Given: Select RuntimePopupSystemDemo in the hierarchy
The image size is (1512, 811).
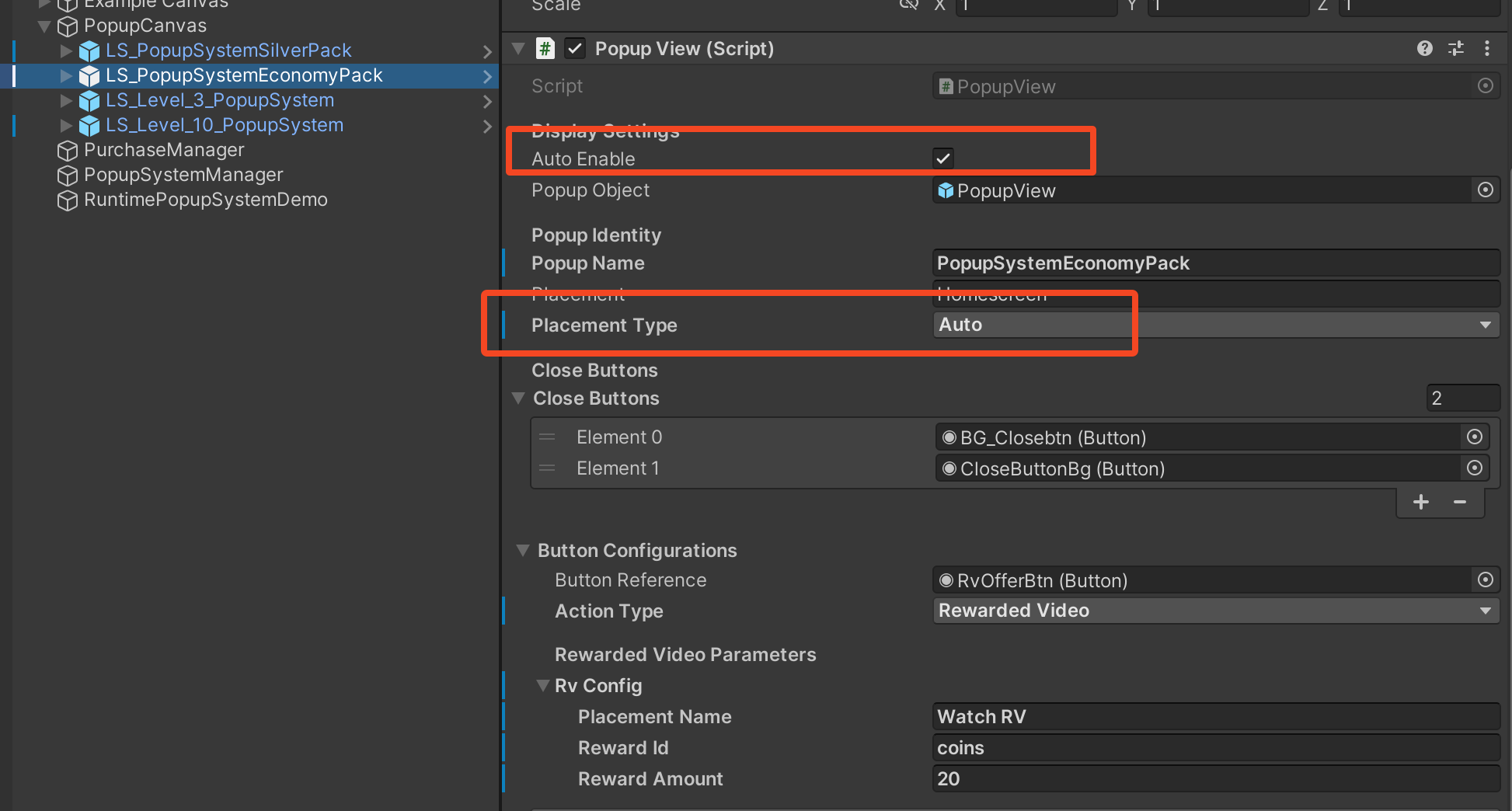Looking at the screenshot, I should [x=205, y=200].
